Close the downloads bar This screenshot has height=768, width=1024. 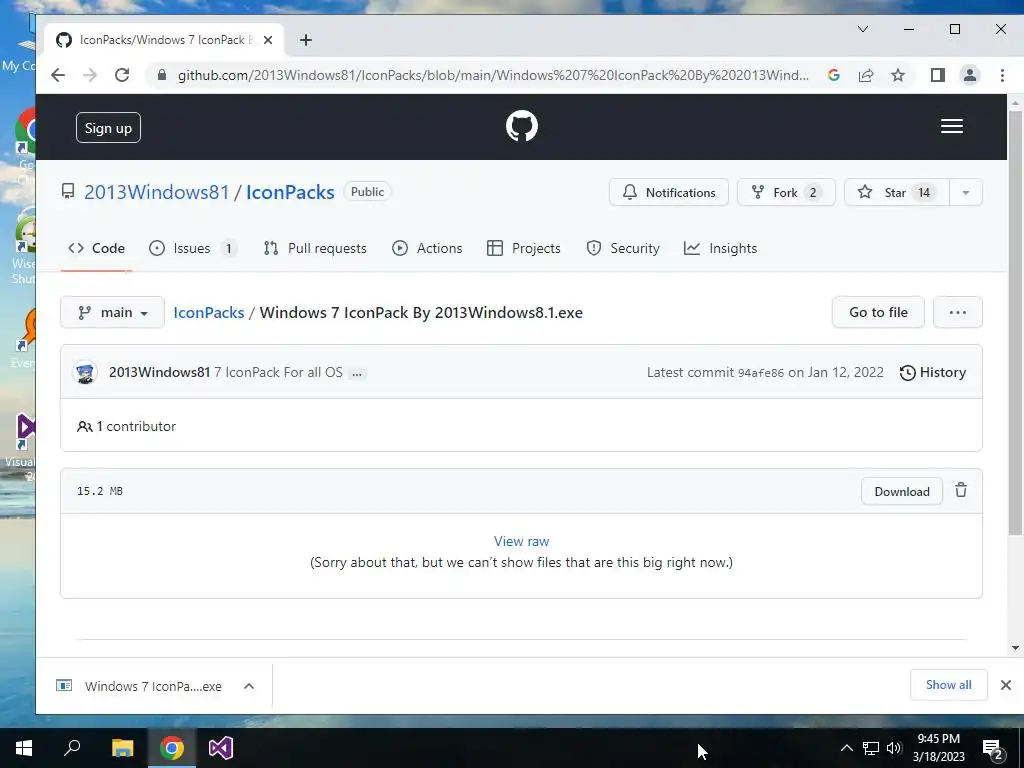1006,684
